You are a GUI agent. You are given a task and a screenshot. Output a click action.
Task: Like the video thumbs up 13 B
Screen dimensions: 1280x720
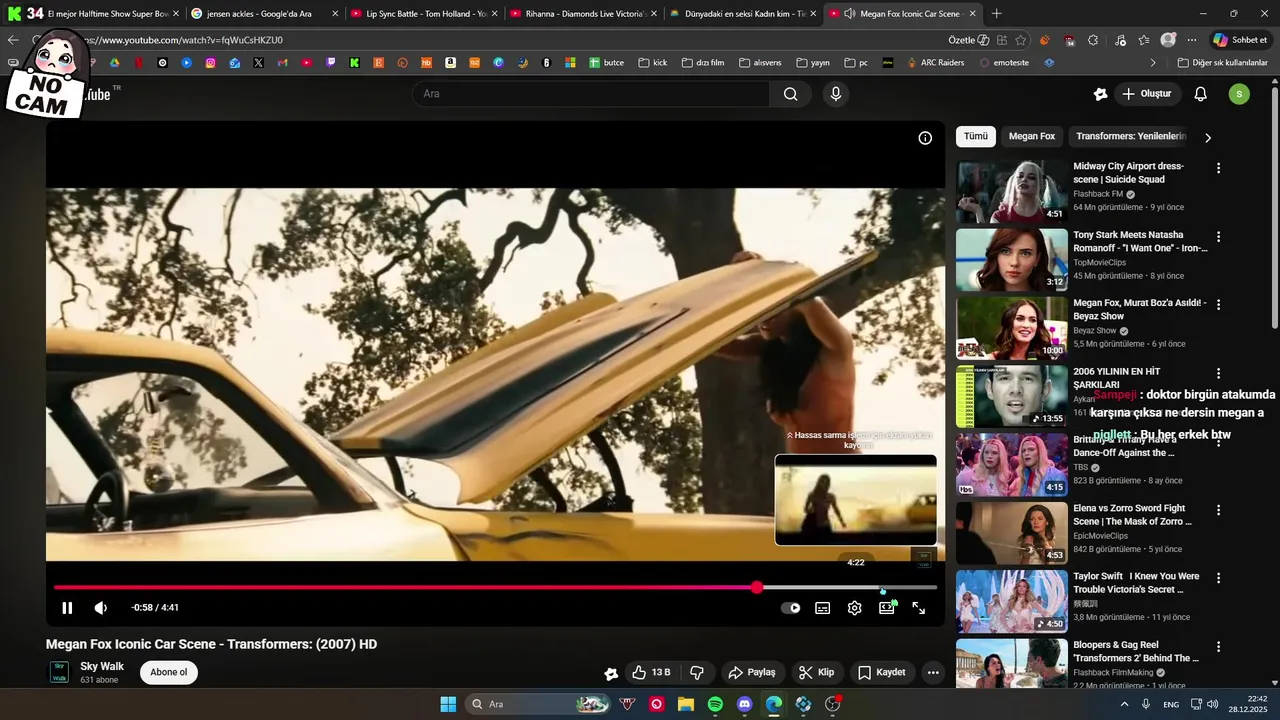coord(650,672)
